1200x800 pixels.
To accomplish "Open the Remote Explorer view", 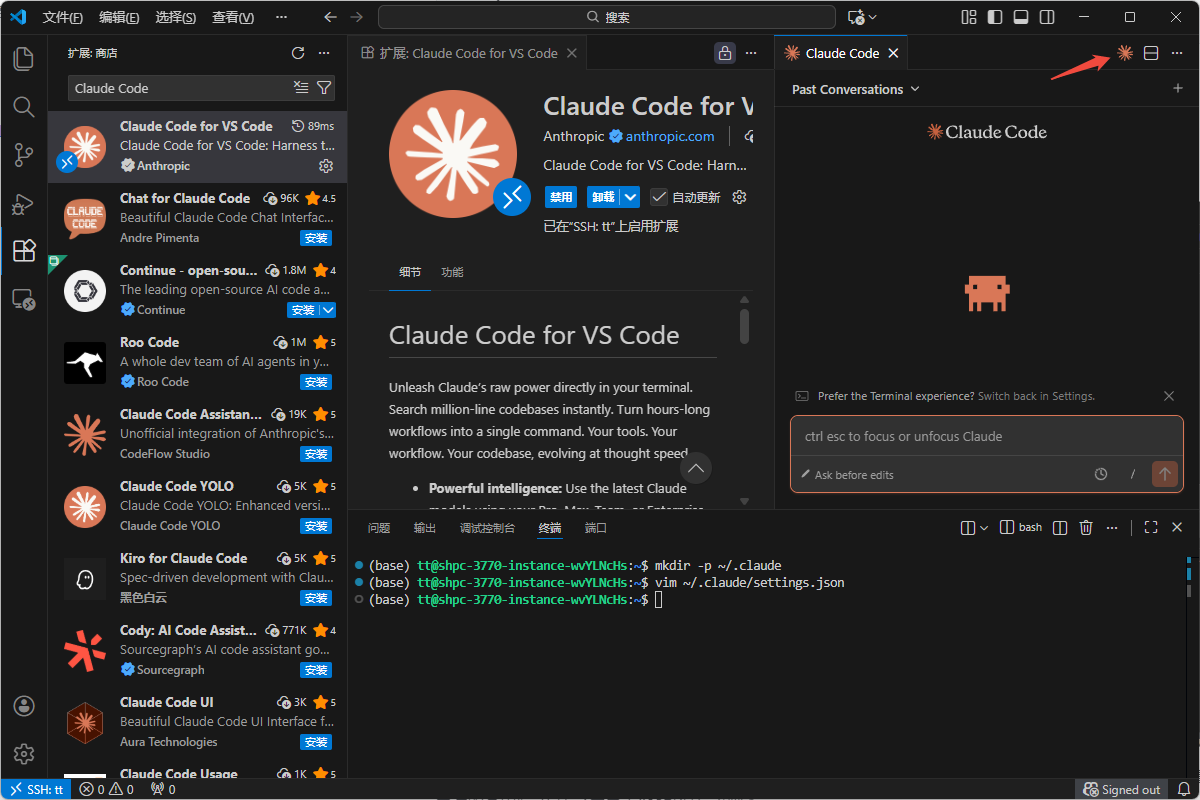I will click(24, 299).
